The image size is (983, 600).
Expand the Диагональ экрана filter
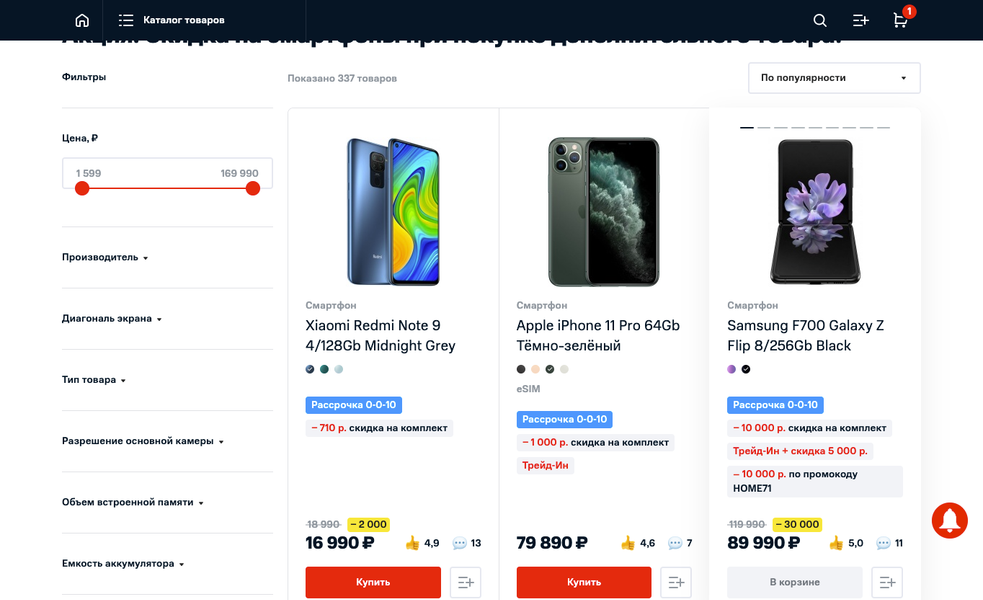click(x=112, y=319)
